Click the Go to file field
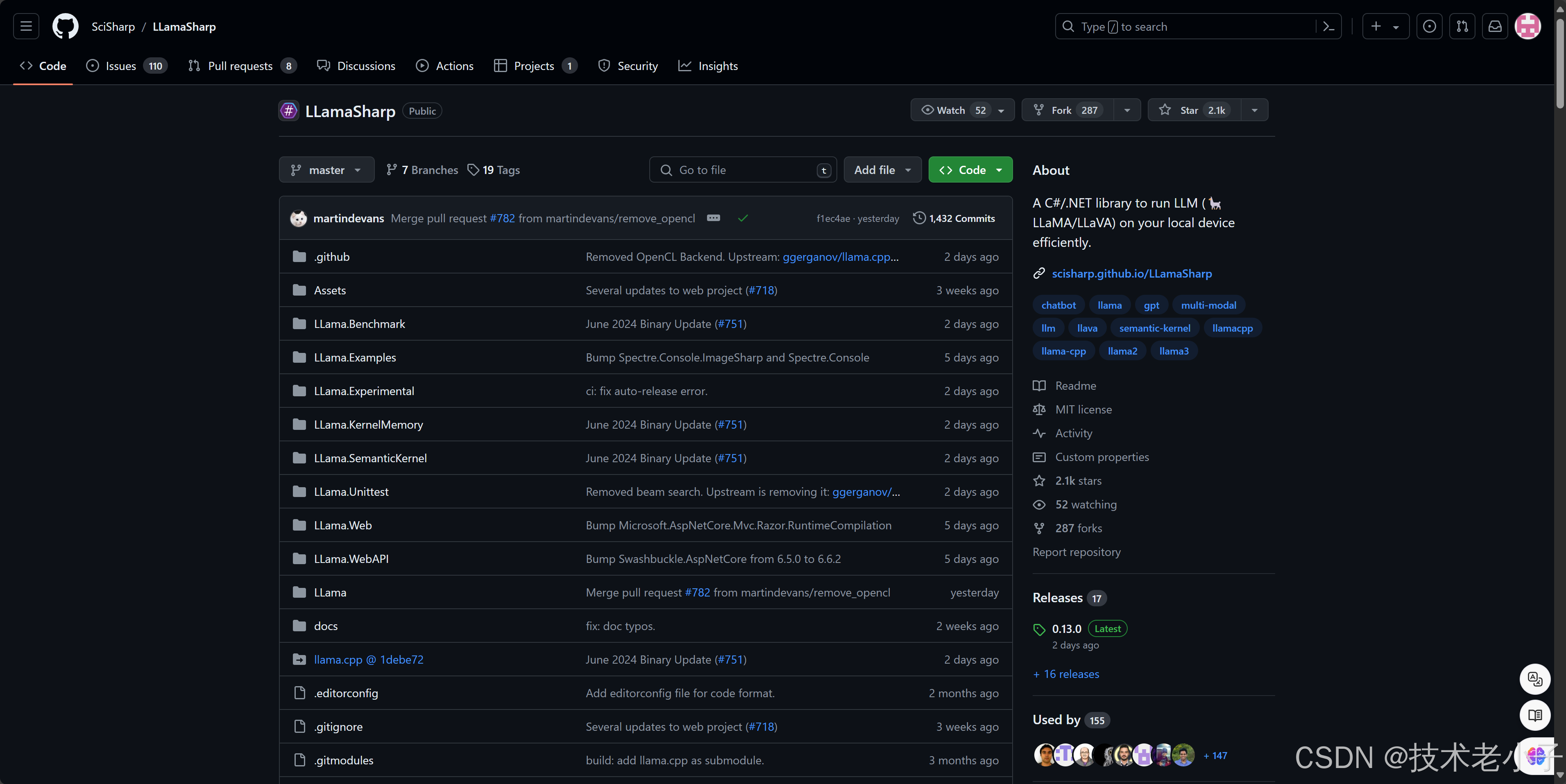Viewport: 1566px width, 784px height. [x=743, y=170]
